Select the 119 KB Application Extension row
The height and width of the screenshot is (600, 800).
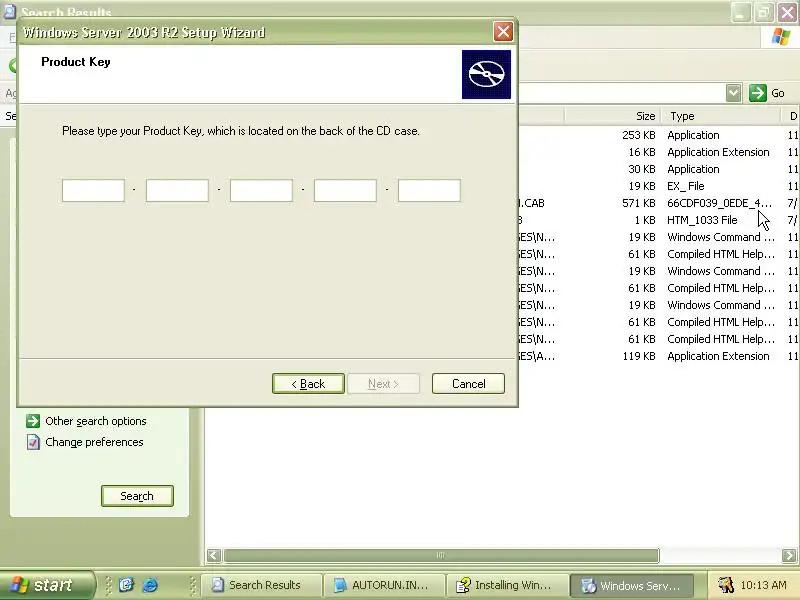[658, 356]
